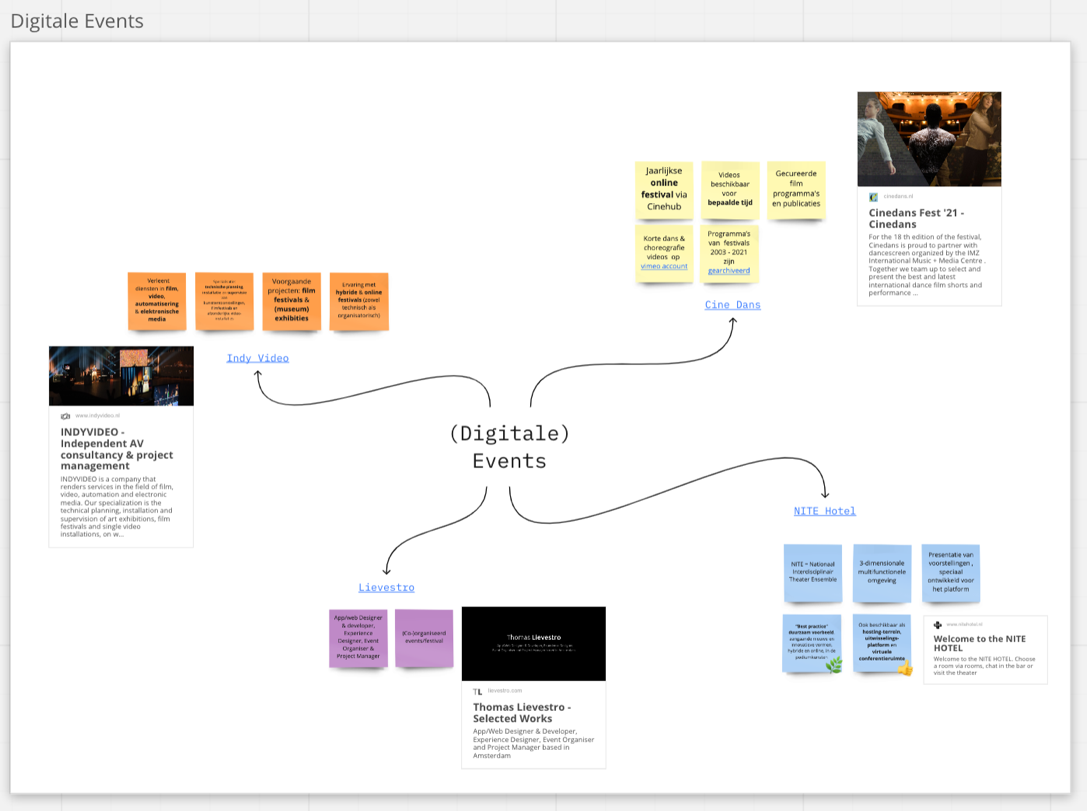Viewport: 1087px width, 811px height.
Task: Click the cinedans.nl favicon icon
Action: 873,197
